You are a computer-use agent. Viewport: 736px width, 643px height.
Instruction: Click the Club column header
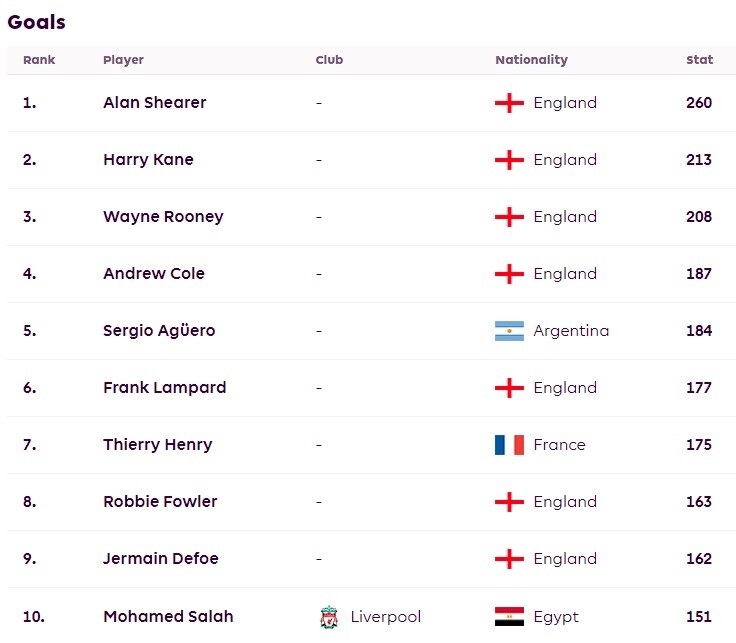pyautogui.click(x=329, y=60)
